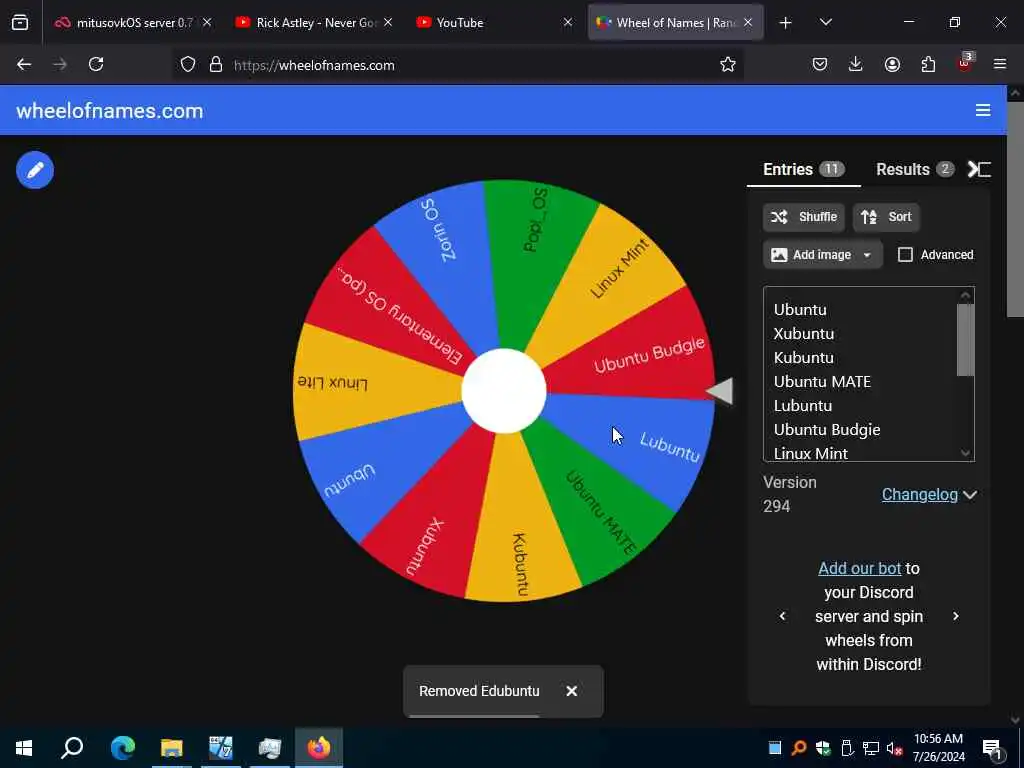This screenshot has height=768, width=1024.
Task: Hide the entries panel with collapse icon
Action: (x=979, y=169)
